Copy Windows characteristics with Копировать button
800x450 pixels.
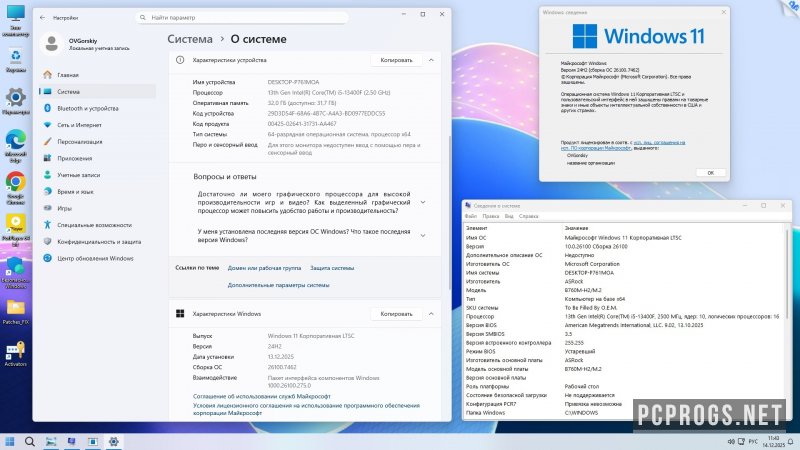pos(396,314)
